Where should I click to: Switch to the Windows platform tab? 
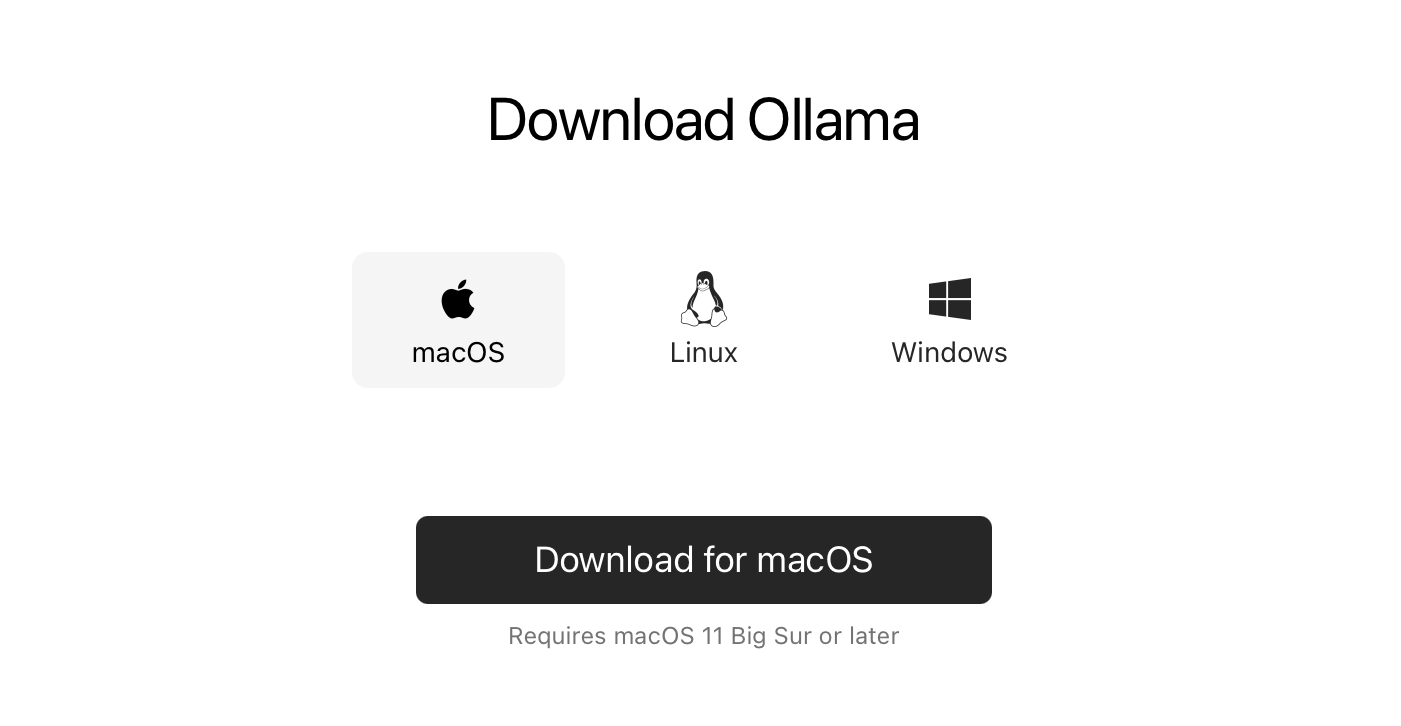point(950,320)
